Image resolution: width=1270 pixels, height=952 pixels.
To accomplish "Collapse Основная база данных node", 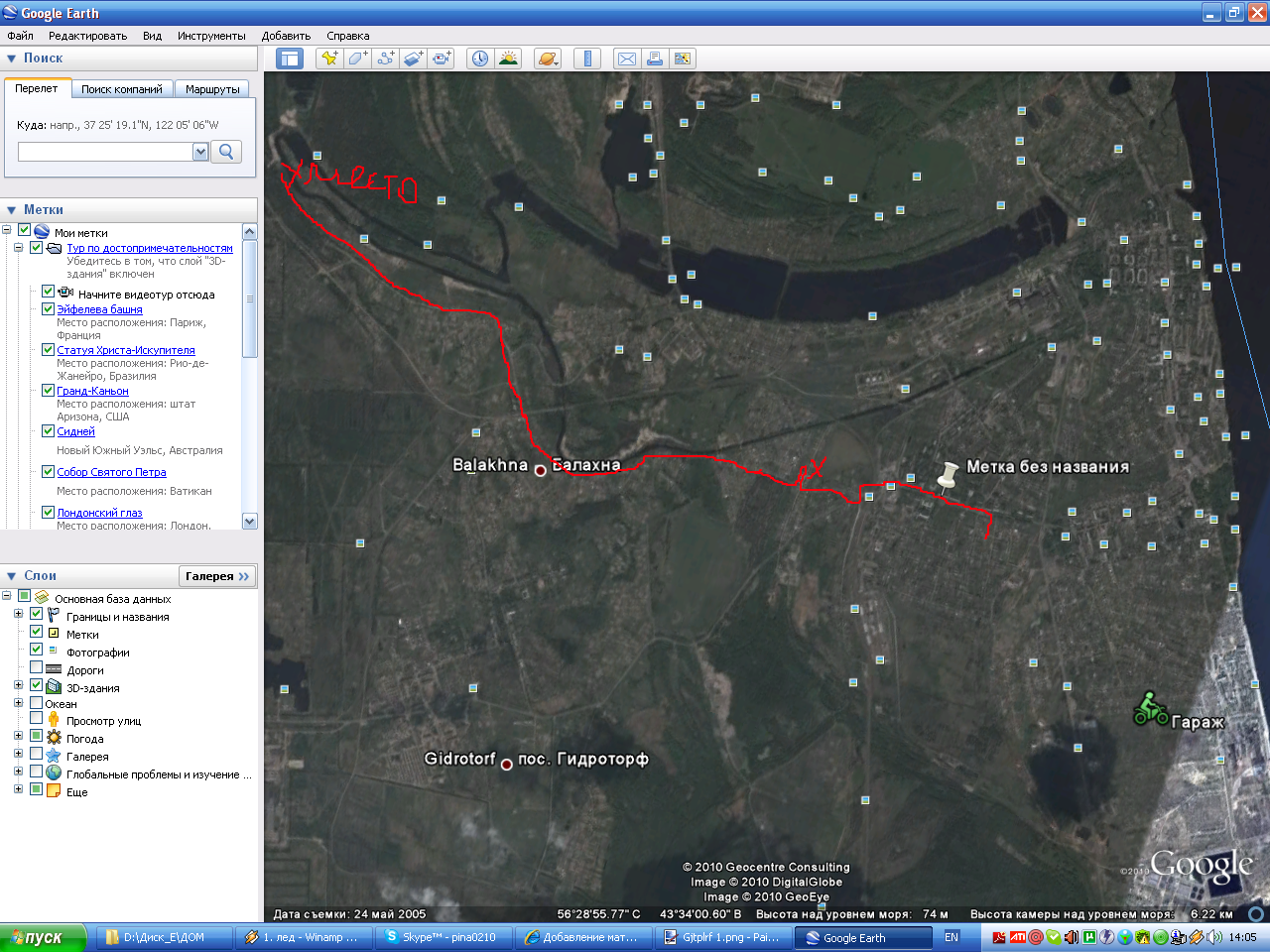I will (x=7, y=596).
